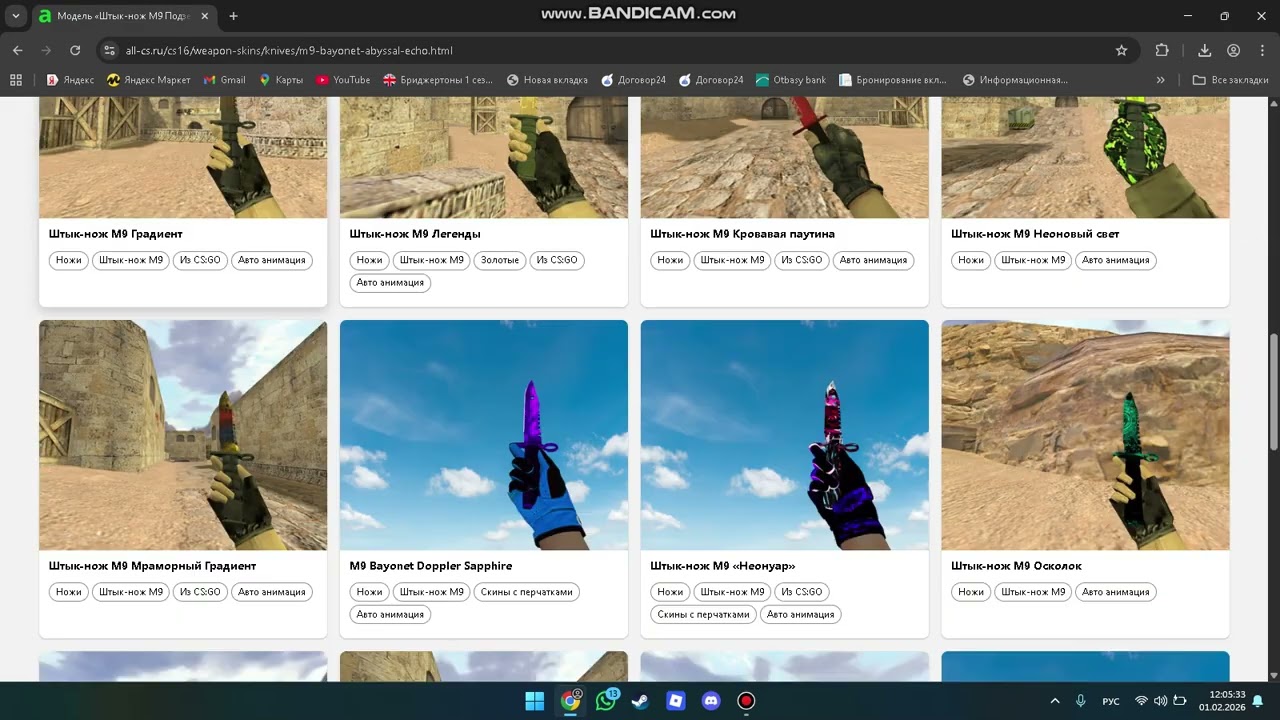Open Wi-Fi network settings in tray
The width and height of the screenshot is (1280, 720).
pos(1141,701)
